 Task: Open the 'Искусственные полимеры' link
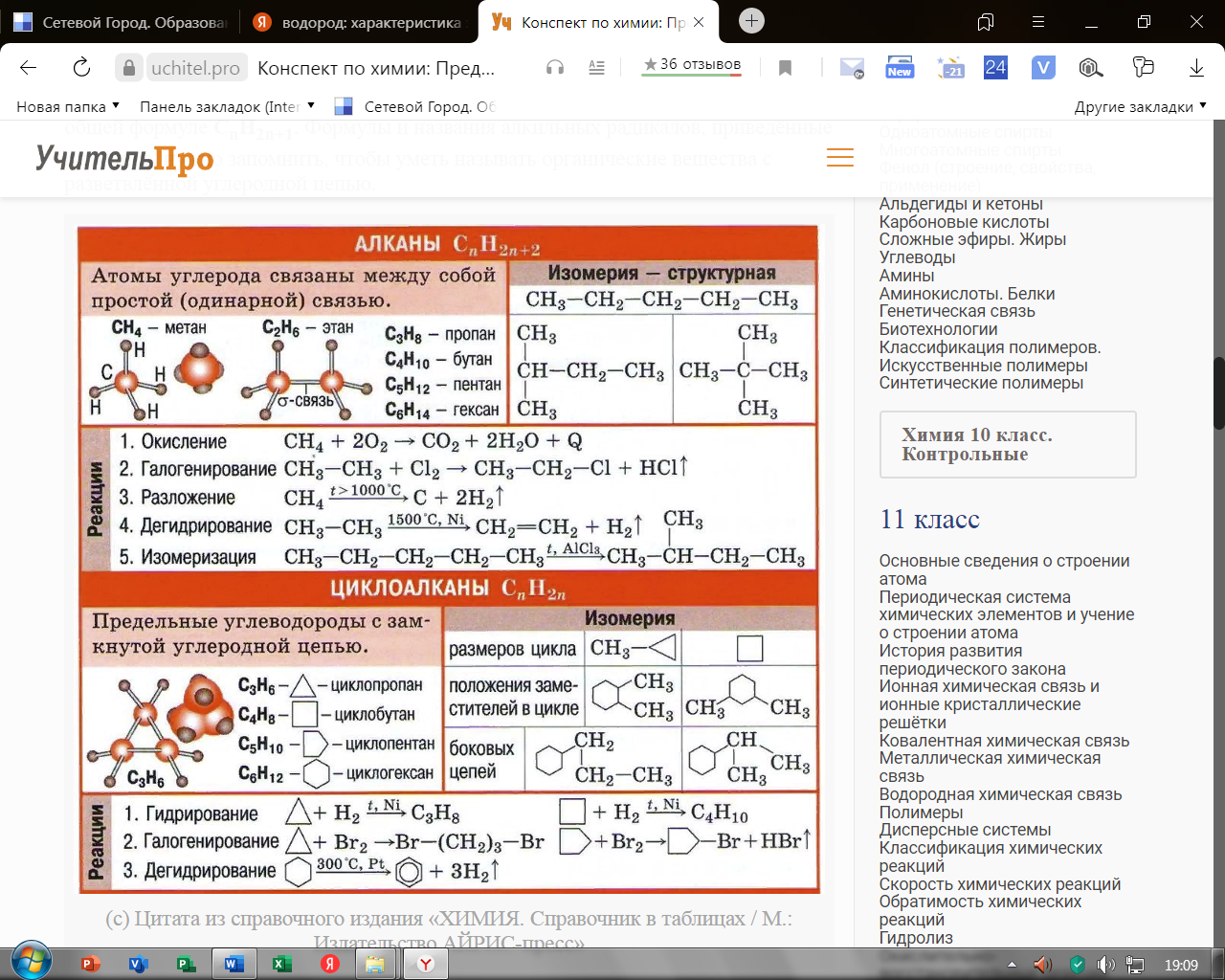983,366
